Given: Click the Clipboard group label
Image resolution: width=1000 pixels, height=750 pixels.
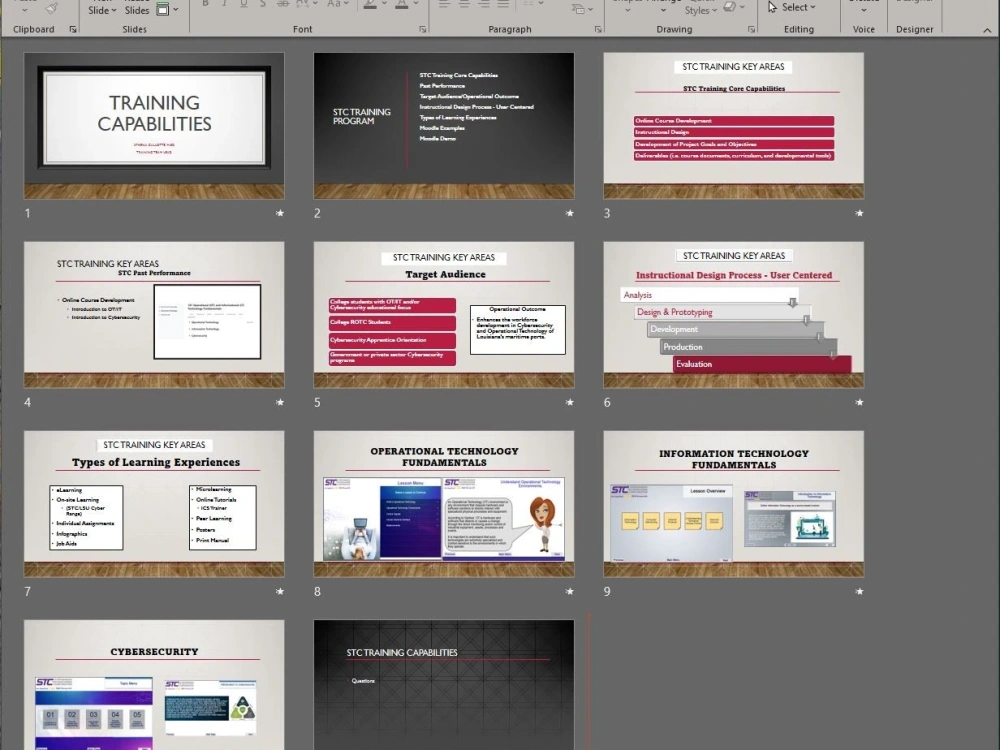Looking at the screenshot, I should click(34, 29).
